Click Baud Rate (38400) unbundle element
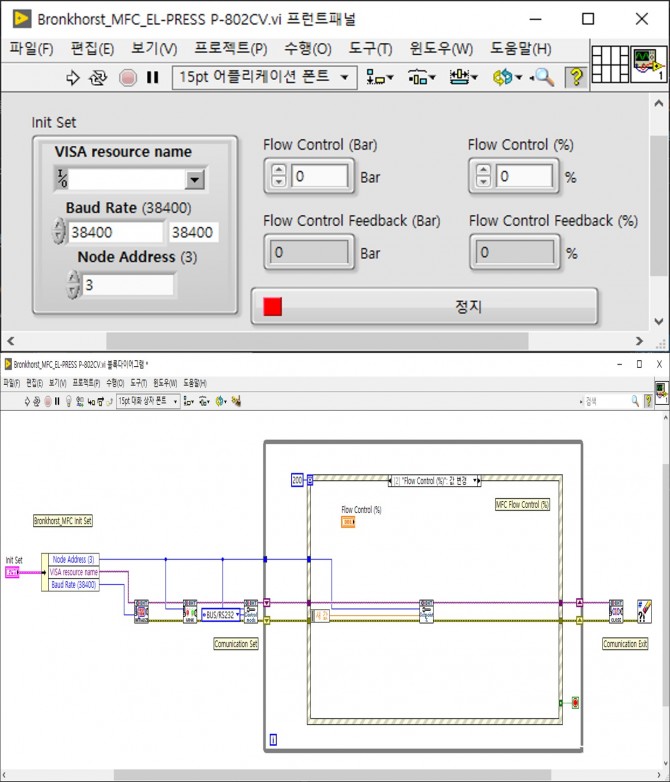This screenshot has width=670, height=782. click(x=73, y=585)
